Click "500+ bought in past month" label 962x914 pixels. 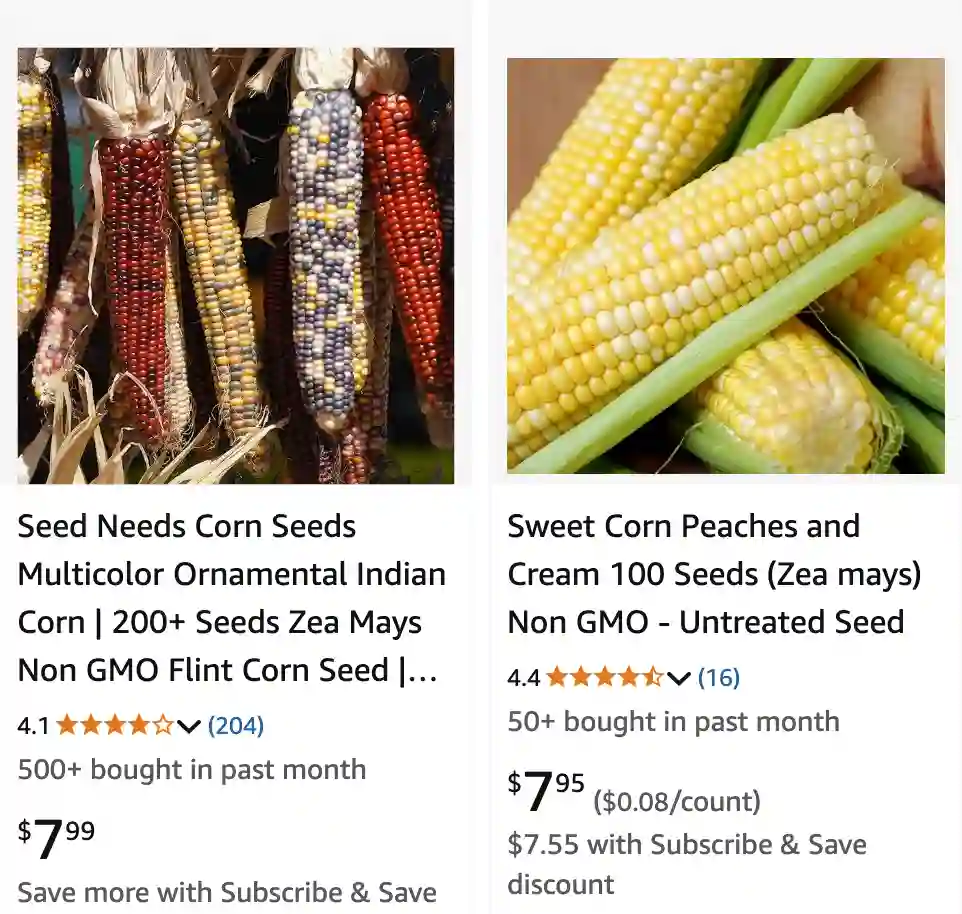click(x=192, y=769)
